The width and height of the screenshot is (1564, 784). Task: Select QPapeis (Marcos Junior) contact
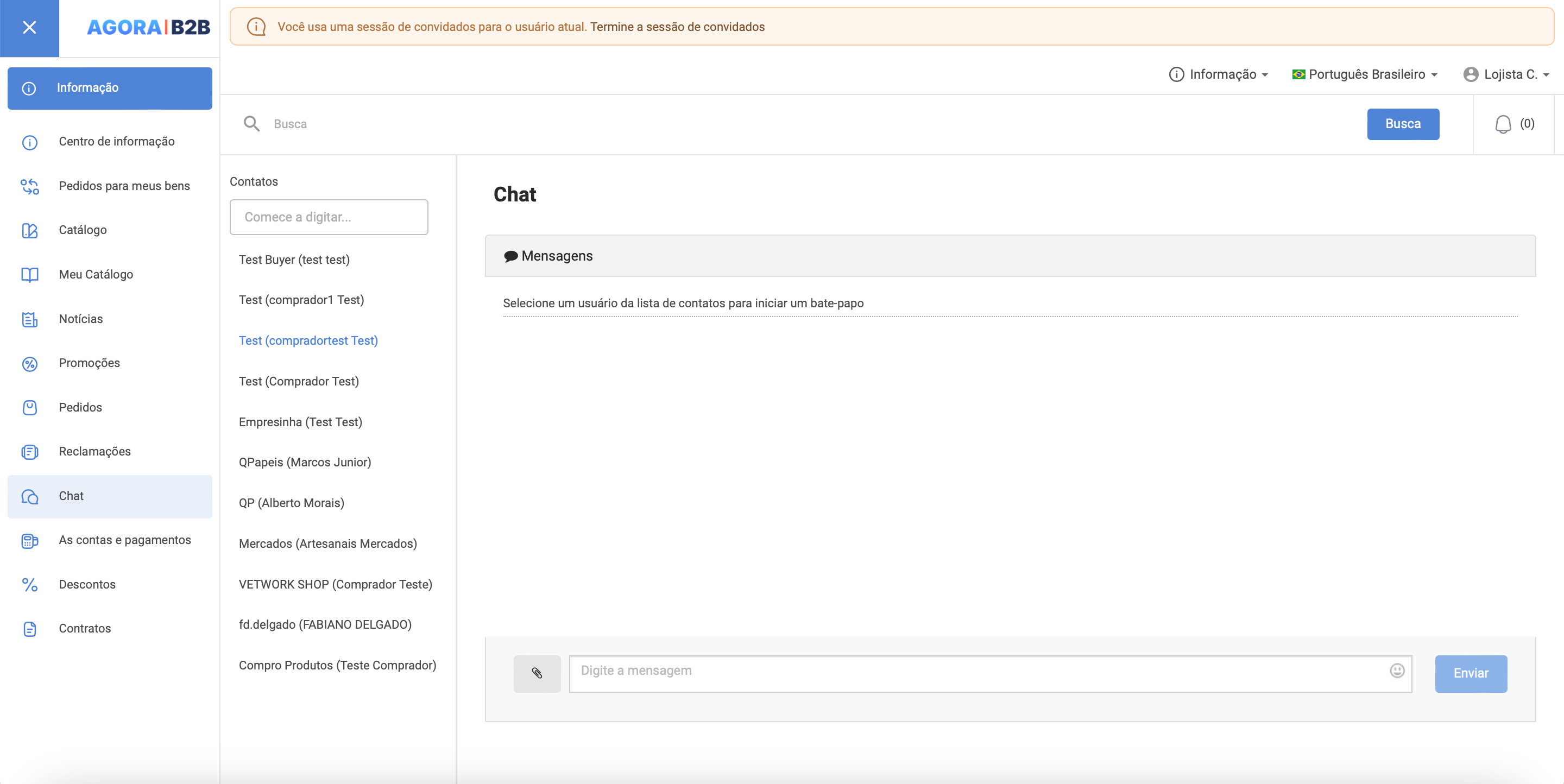[305, 462]
